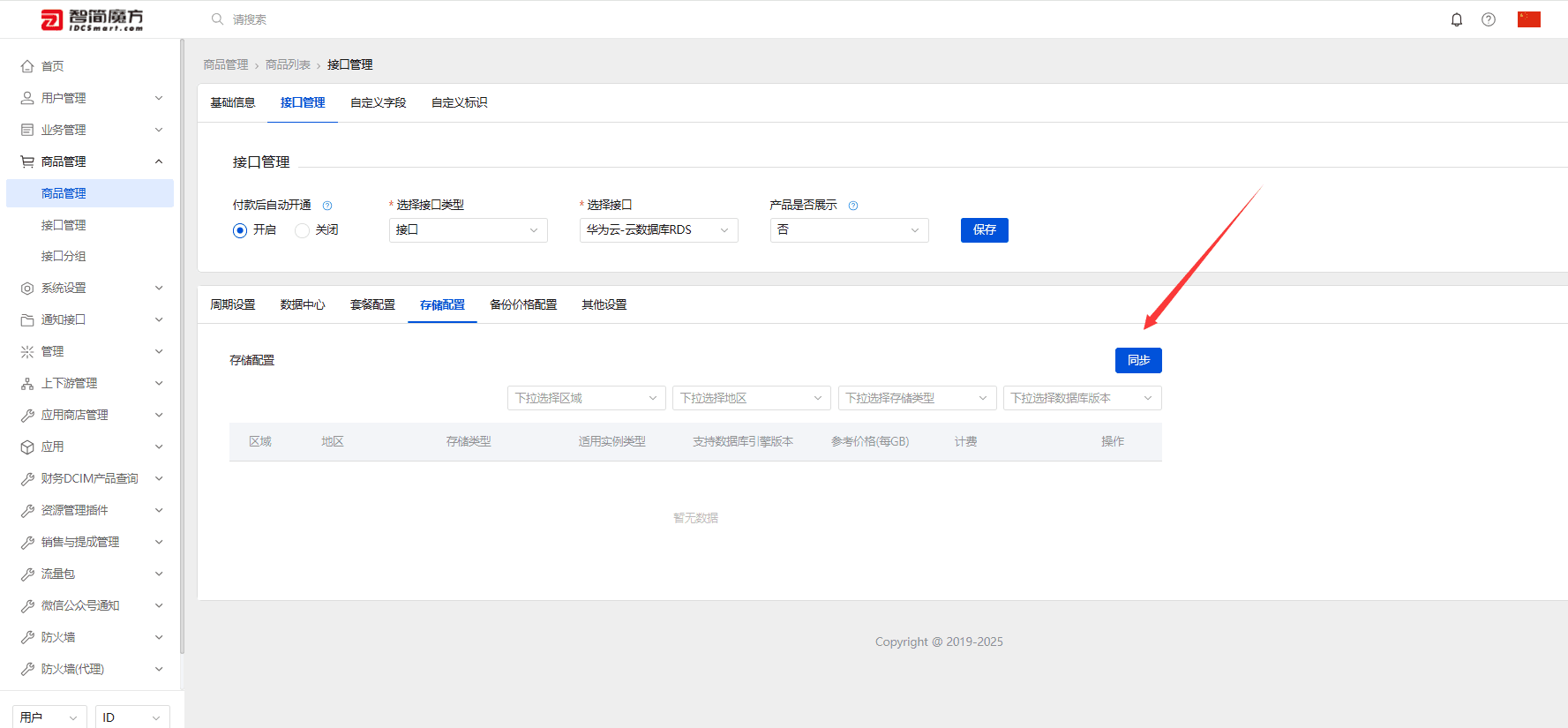Open the 下拉选择存储类型 filter dropdown
This screenshot has height=728, width=1568.
pos(918,398)
